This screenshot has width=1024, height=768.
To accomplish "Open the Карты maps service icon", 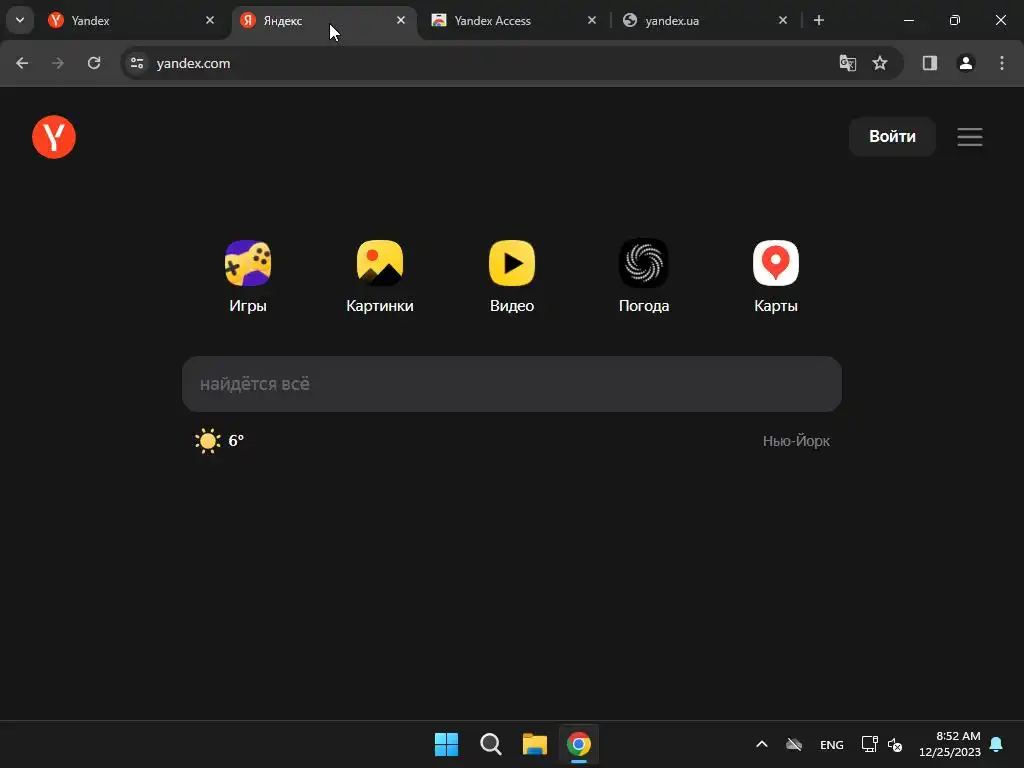I will (x=776, y=263).
